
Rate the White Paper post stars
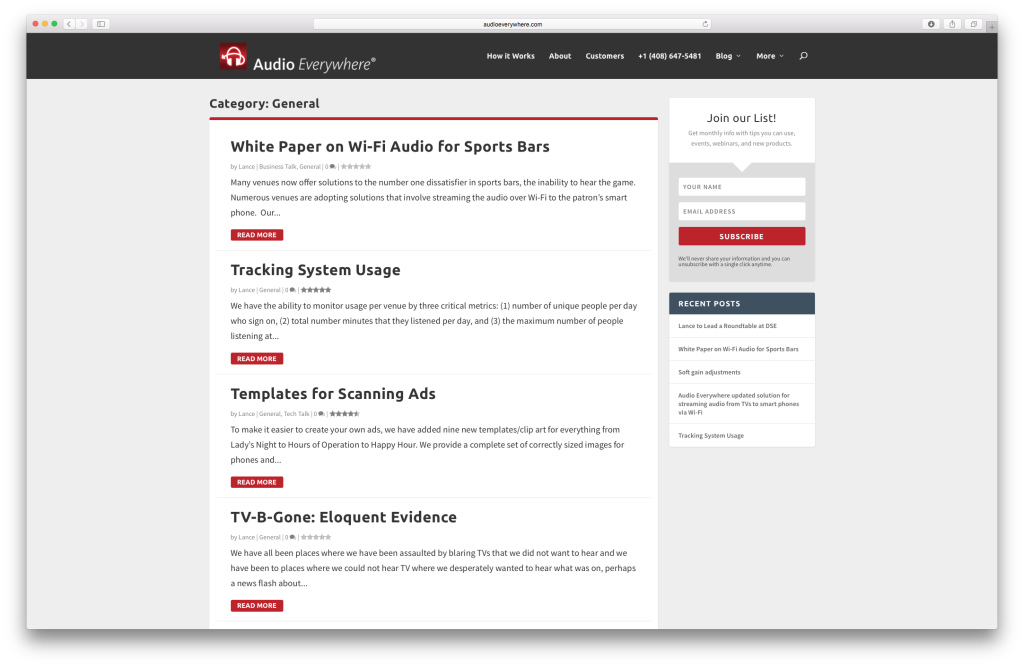point(356,167)
